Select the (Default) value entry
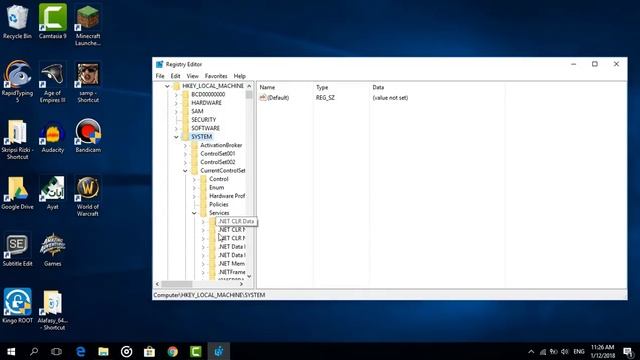 point(278,98)
